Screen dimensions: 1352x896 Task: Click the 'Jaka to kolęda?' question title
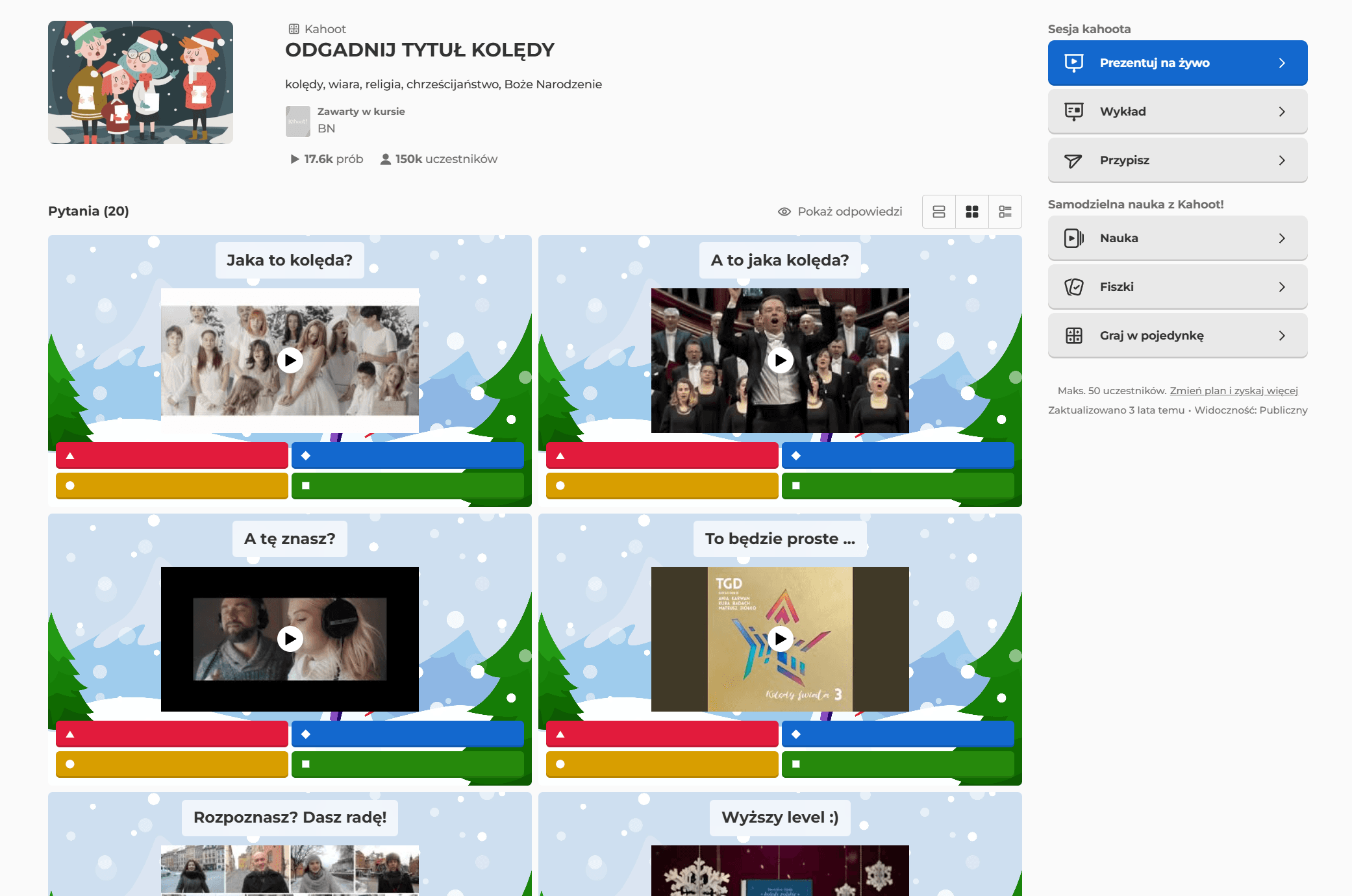point(290,260)
